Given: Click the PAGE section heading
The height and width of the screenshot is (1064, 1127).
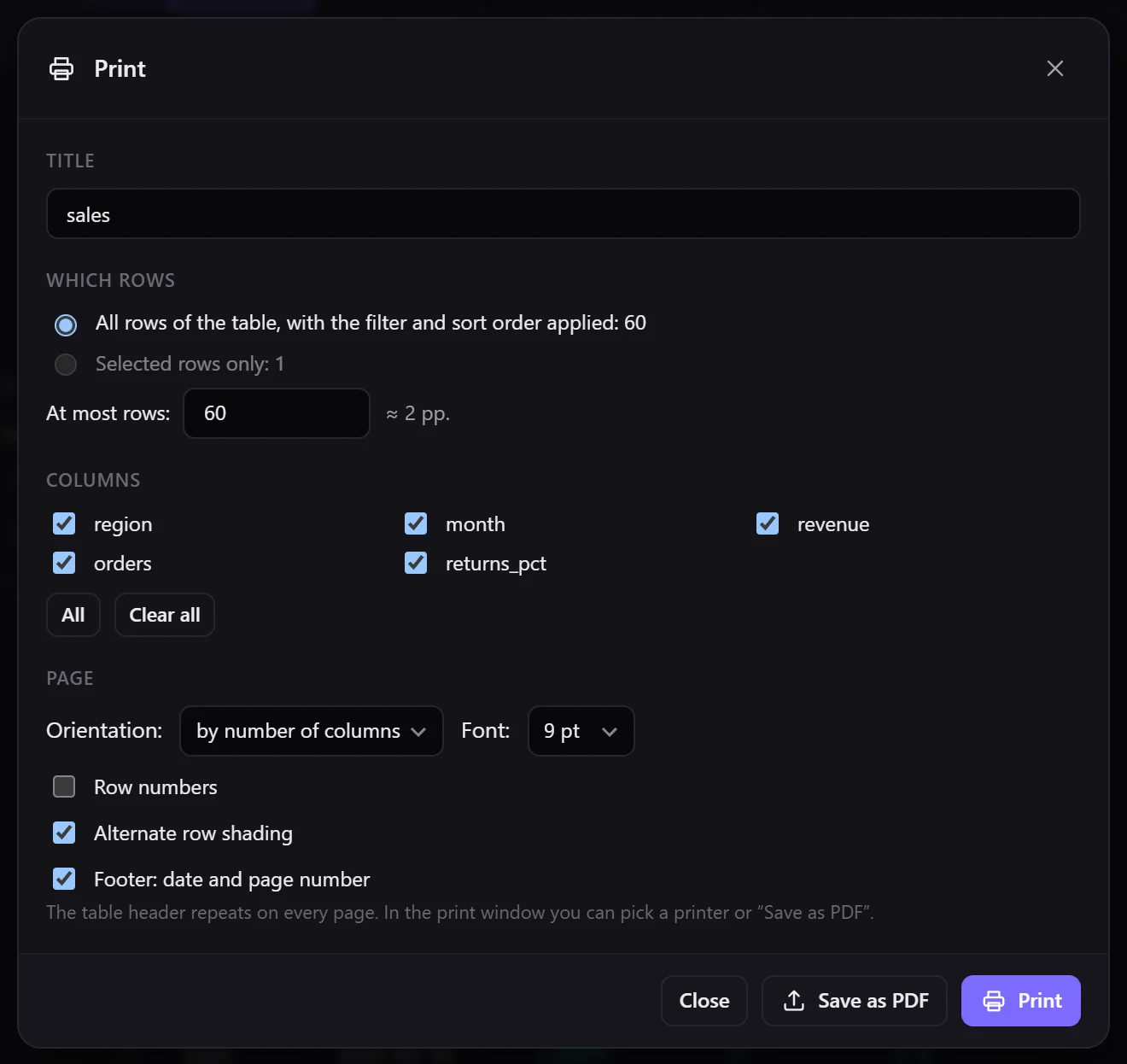Looking at the screenshot, I should point(70,679).
